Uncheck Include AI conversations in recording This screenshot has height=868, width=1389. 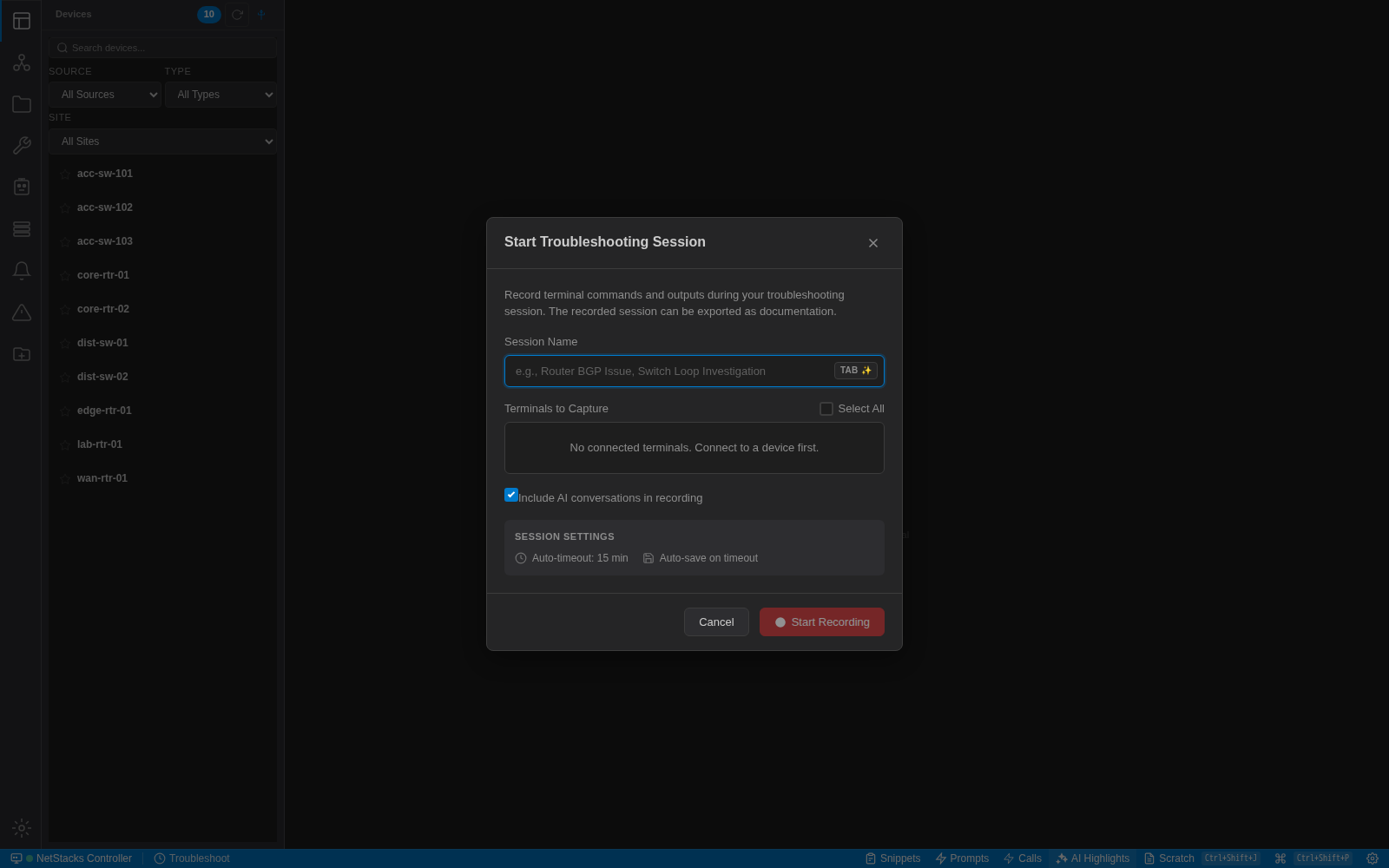click(x=511, y=495)
